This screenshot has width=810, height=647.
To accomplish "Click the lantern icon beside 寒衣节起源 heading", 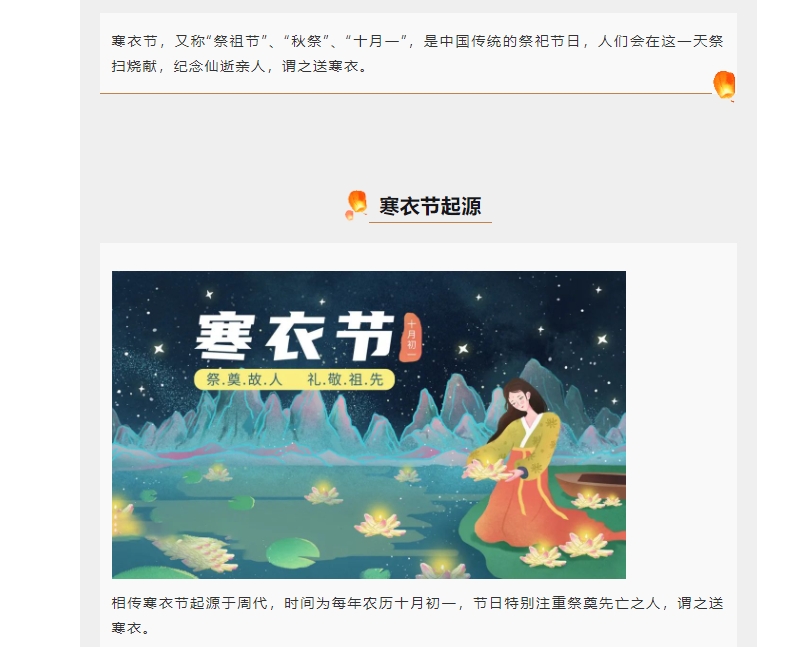I will point(356,205).
